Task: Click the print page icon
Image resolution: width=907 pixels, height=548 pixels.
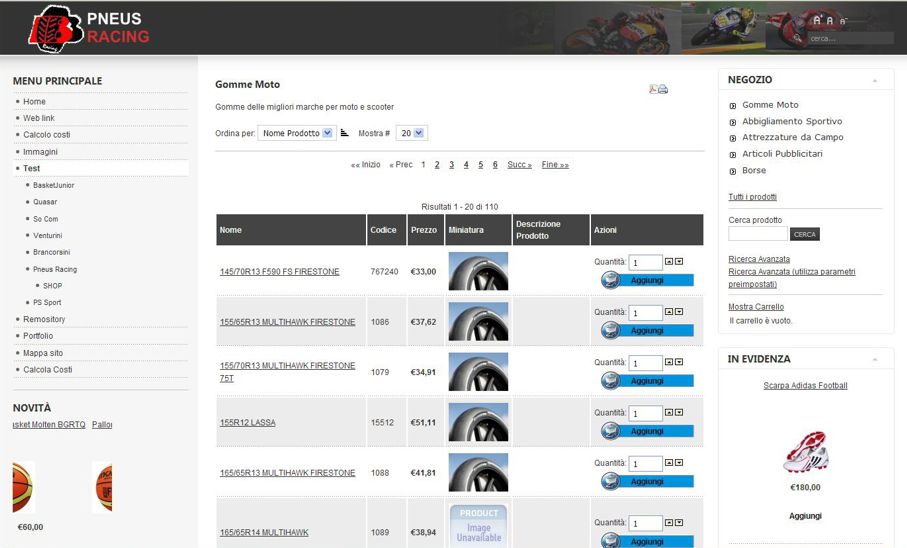Action: pyautogui.click(x=663, y=89)
